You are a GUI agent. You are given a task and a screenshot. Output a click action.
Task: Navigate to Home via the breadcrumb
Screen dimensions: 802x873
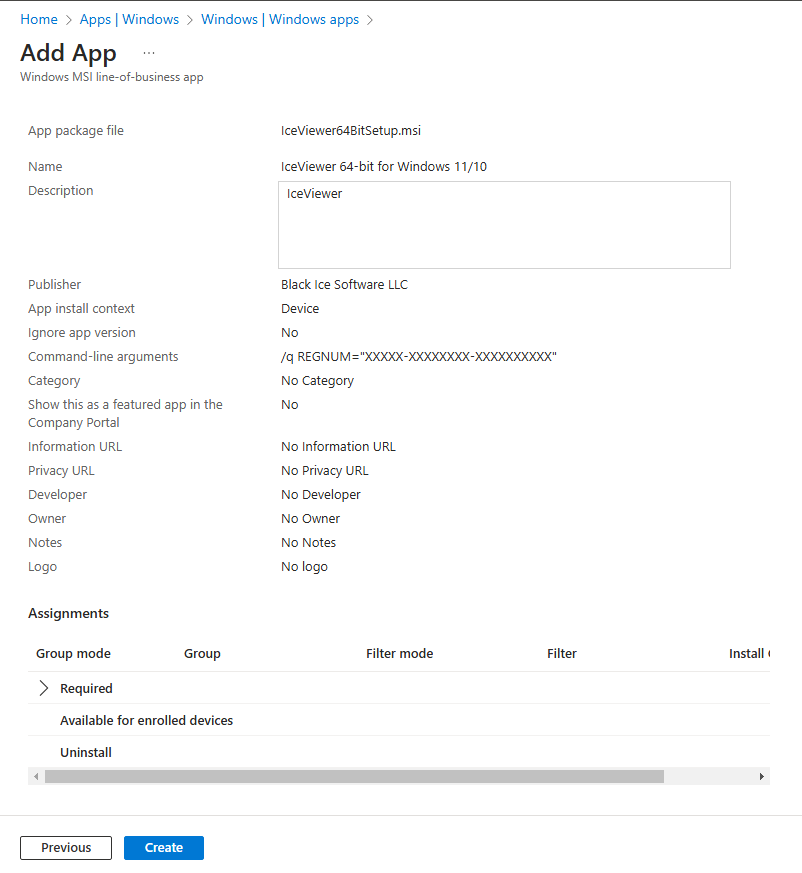[x=39, y=19]
